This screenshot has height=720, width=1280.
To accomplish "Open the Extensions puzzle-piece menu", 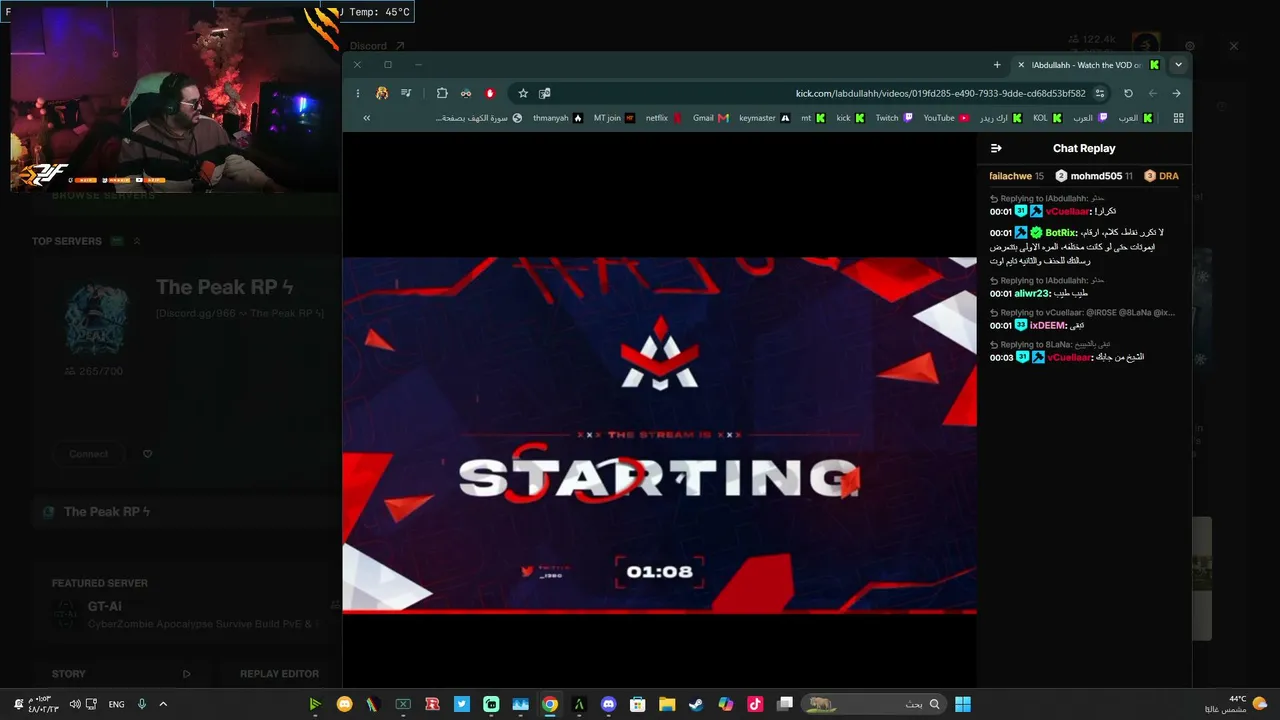I will [442, 93].
